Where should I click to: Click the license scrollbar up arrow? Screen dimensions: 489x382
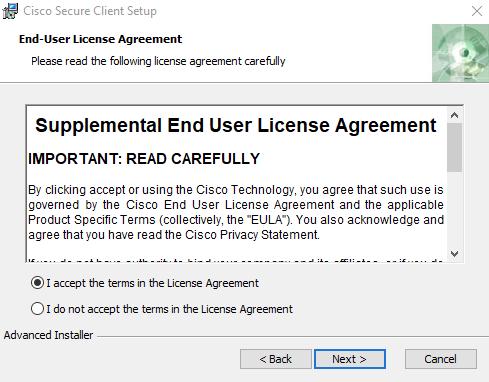coord(454,116)
